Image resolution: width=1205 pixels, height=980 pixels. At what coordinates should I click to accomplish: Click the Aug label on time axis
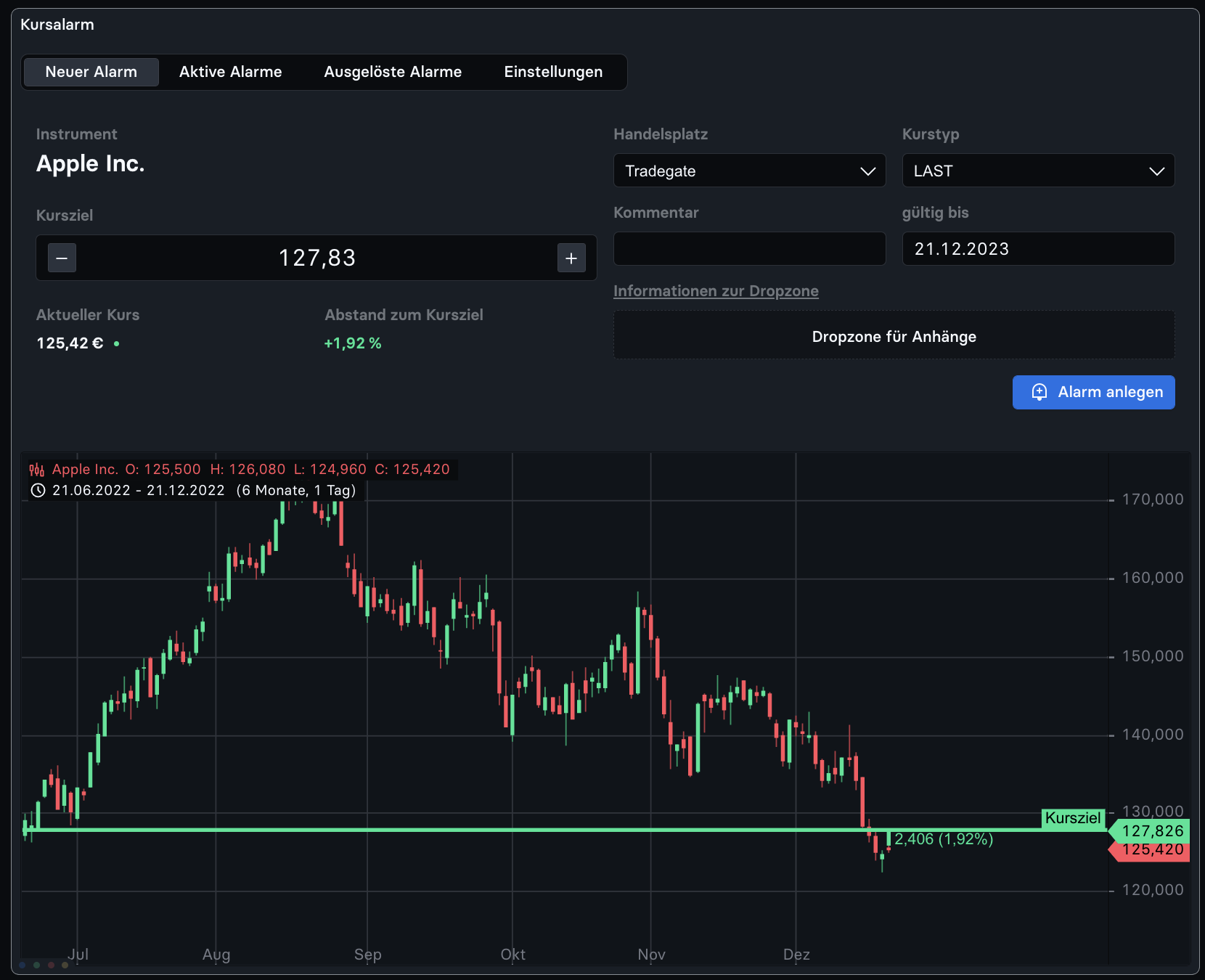[x=216, y=955]
